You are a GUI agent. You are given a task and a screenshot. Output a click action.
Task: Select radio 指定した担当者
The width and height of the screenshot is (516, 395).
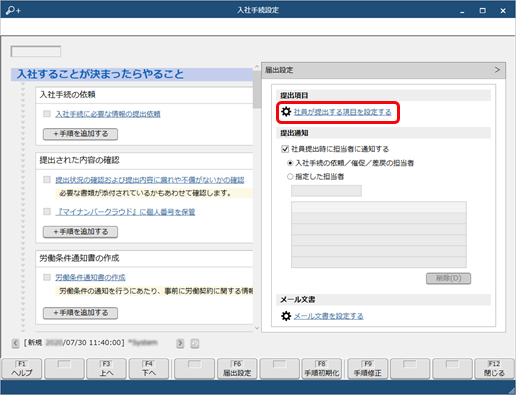tap(290, 177)
